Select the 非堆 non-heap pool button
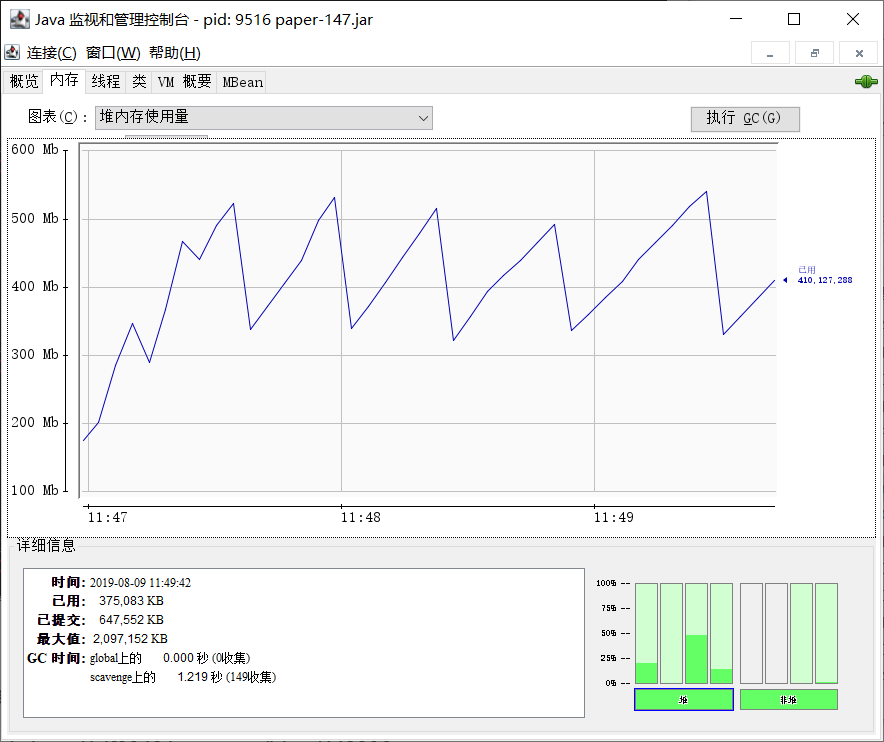Viewport: 884px width, 742px height. [x=788, y=700]
